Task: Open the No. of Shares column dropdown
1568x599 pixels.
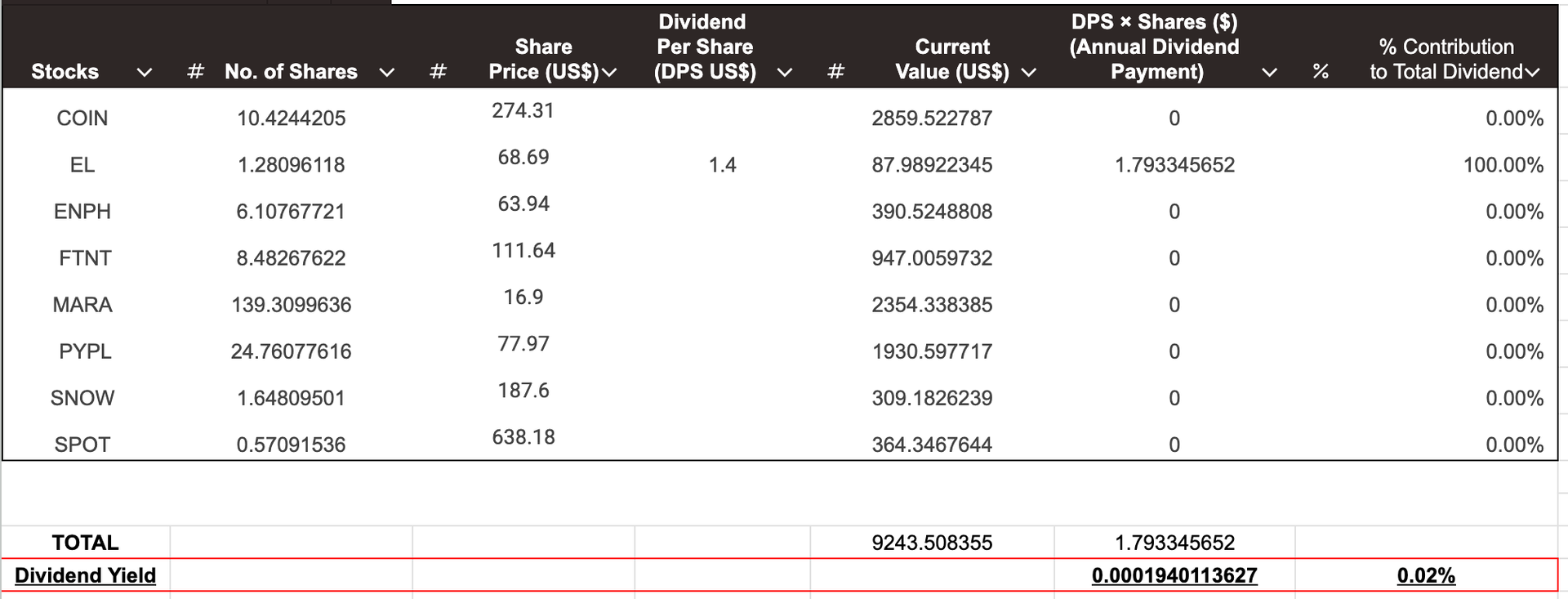Action: pos(387,73)
